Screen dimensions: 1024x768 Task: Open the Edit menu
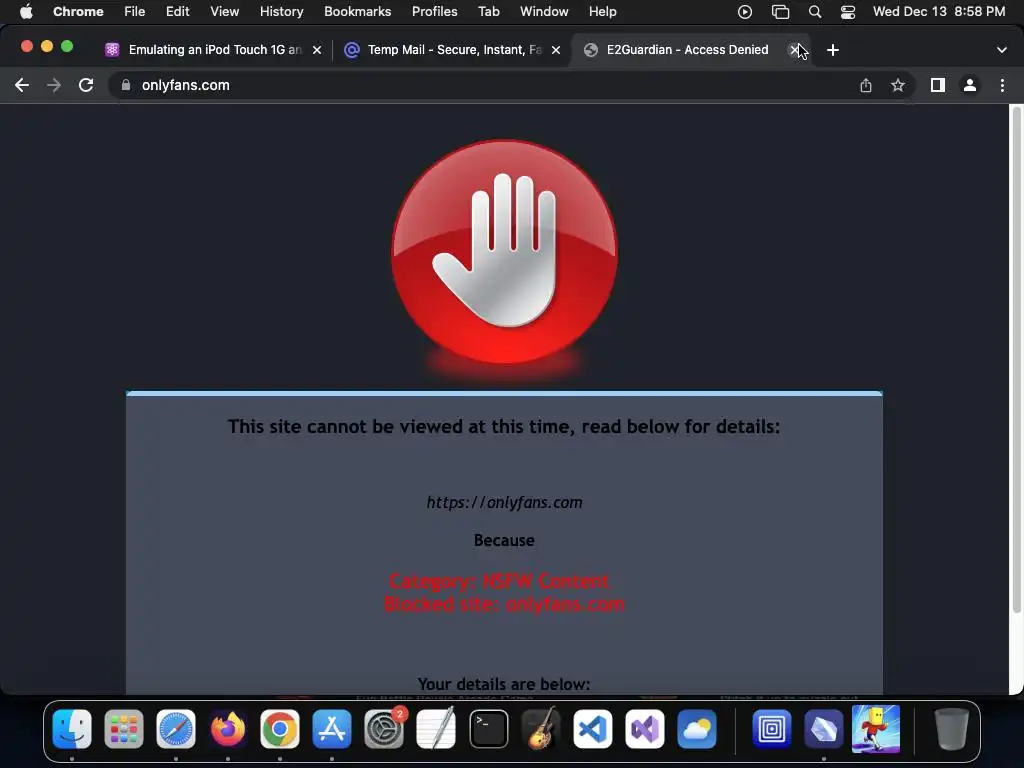coord(178,12)
